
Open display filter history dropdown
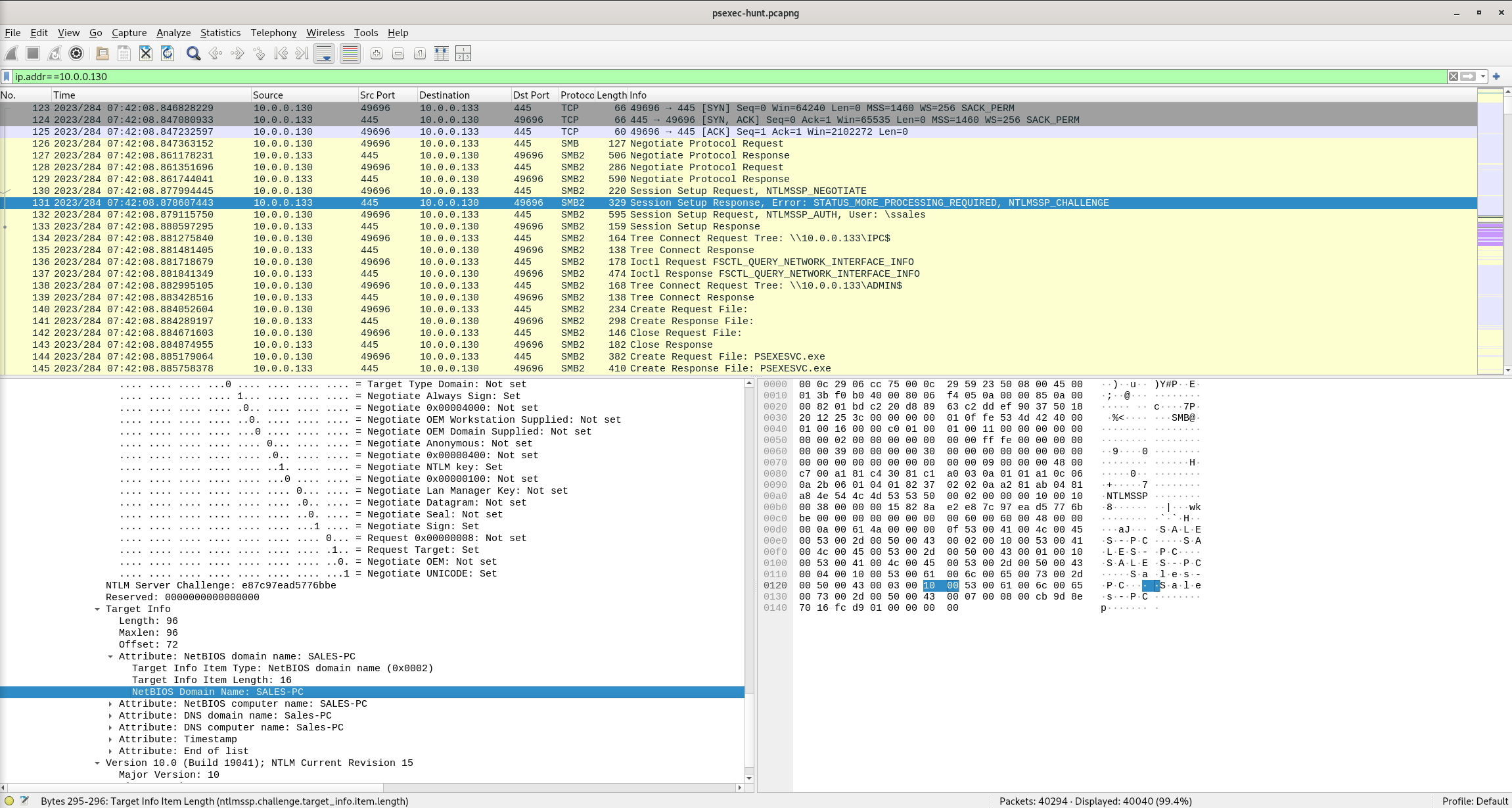[1483, 77]
